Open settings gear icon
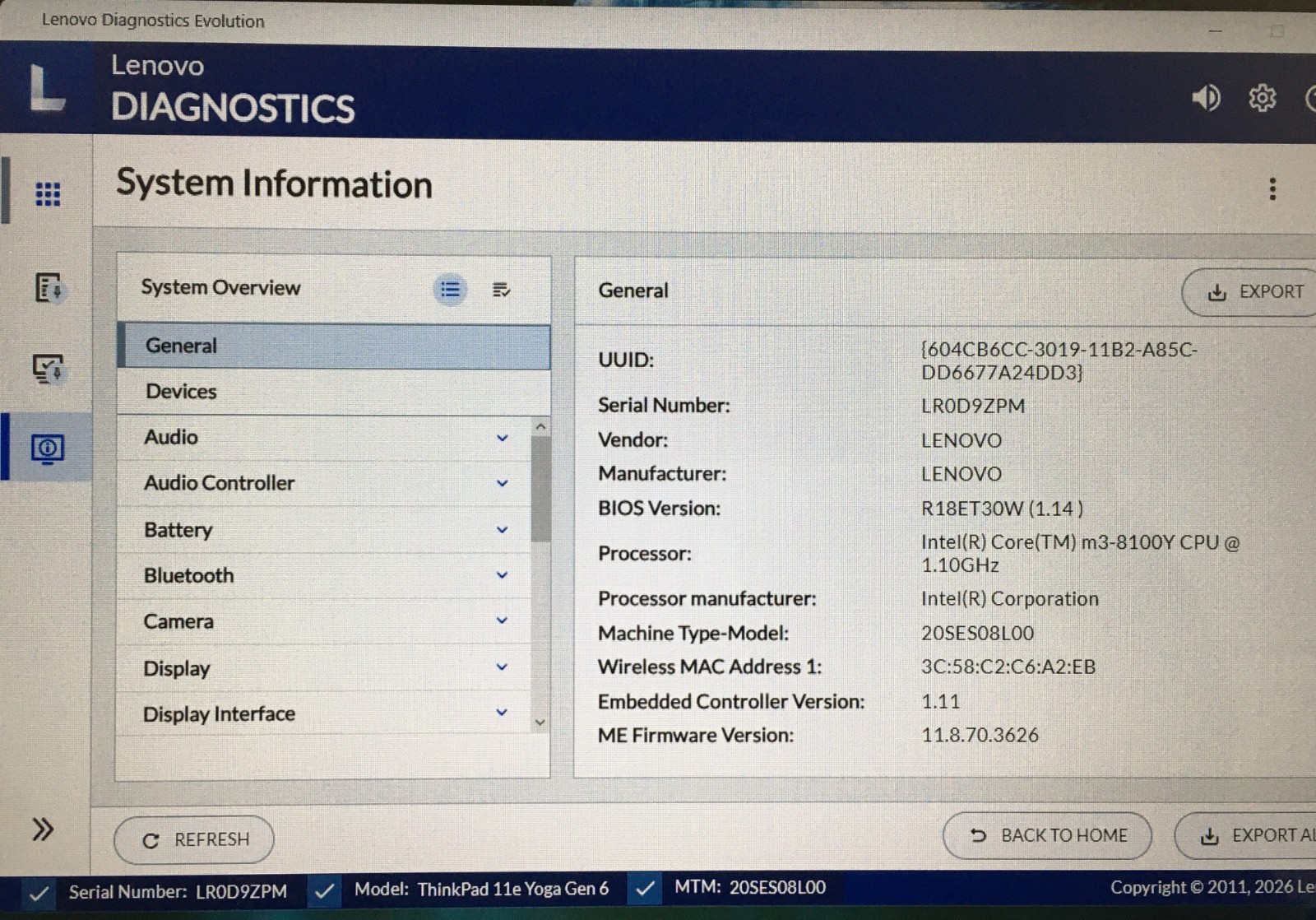 [1262, 98]
